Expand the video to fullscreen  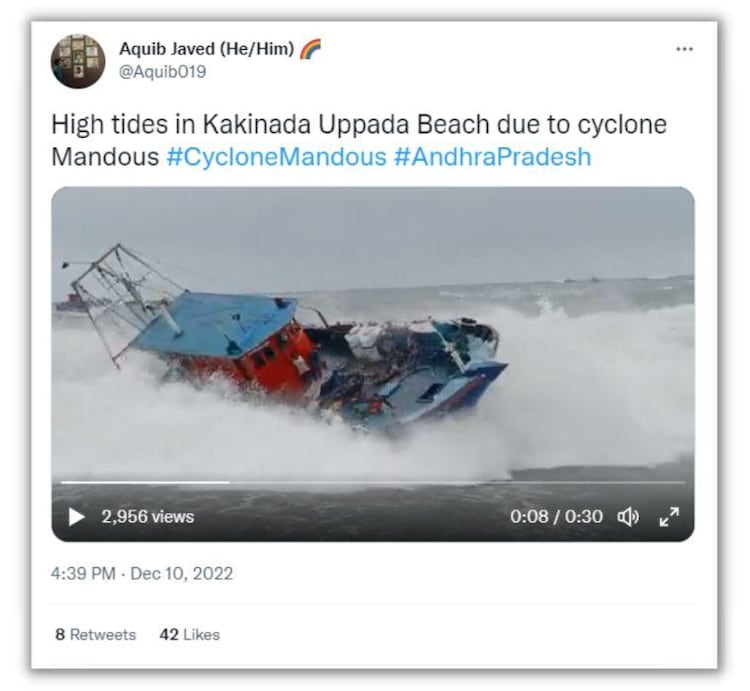pyautogui.click(x=669, y=516)
